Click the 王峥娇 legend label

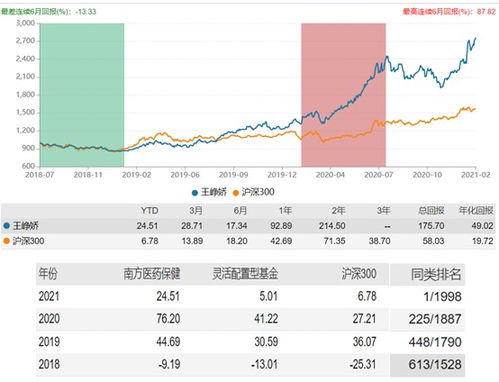(x=214, y=192)
